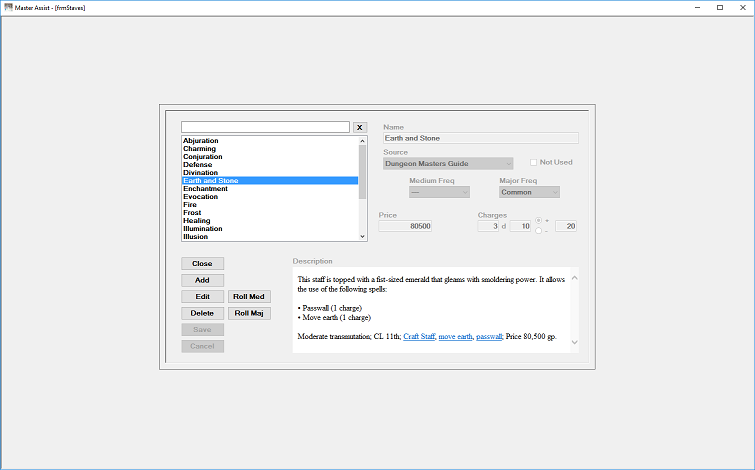This screenshot has height=470, width=755.
Task: Minimize the Master Assist window
Action: pos(697,7)
